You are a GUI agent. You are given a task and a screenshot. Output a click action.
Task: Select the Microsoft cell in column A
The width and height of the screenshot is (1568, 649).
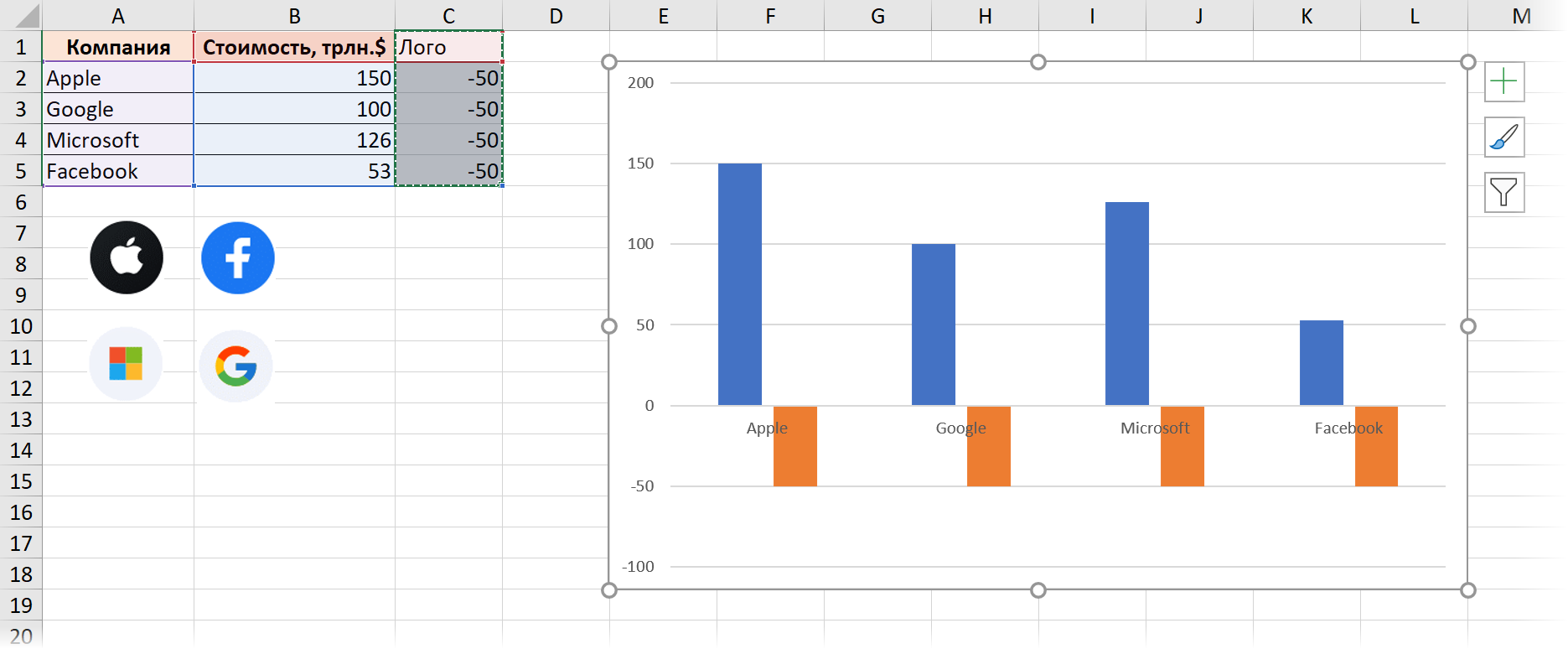(118, 140)
